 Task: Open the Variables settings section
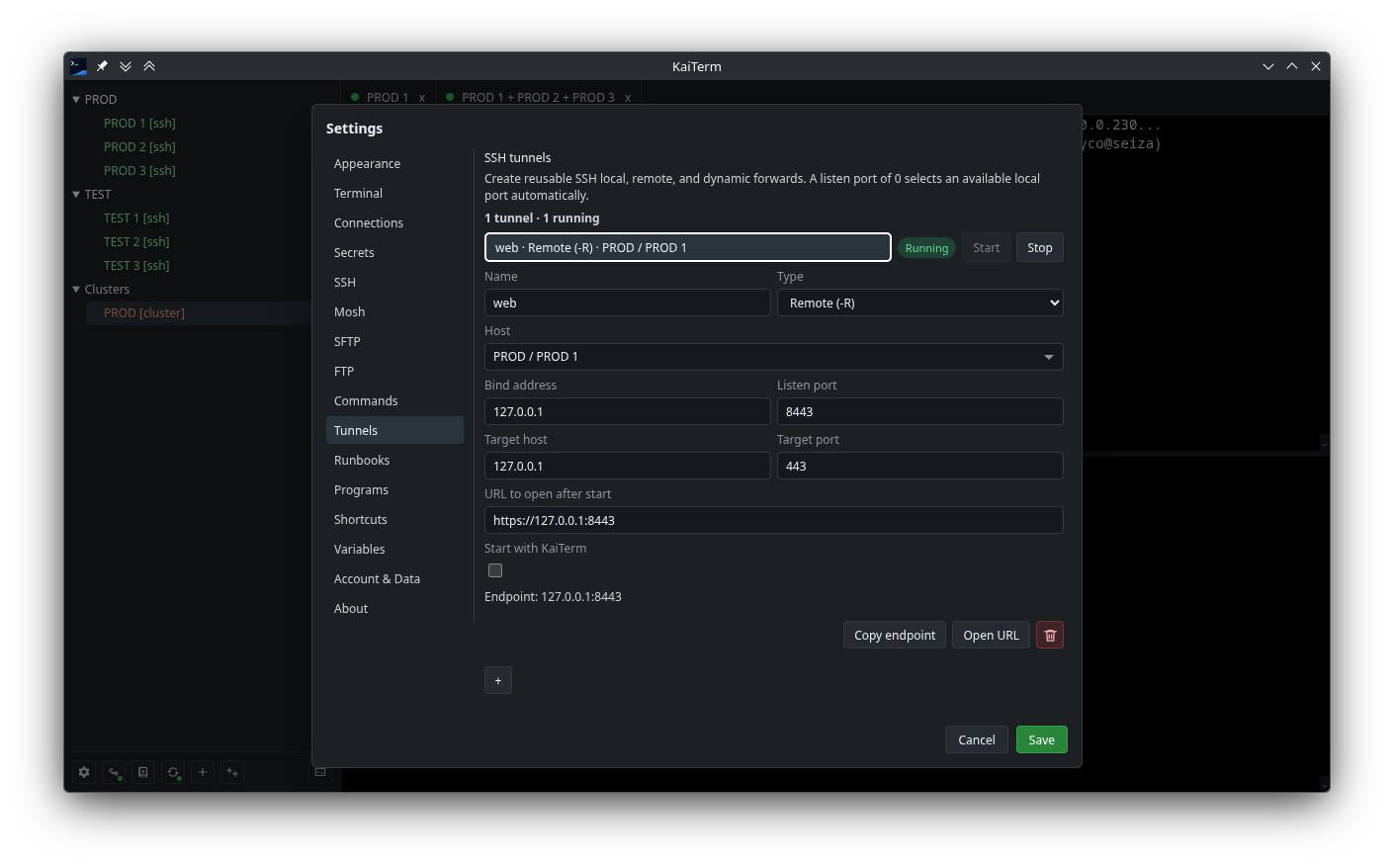[394, 549]
